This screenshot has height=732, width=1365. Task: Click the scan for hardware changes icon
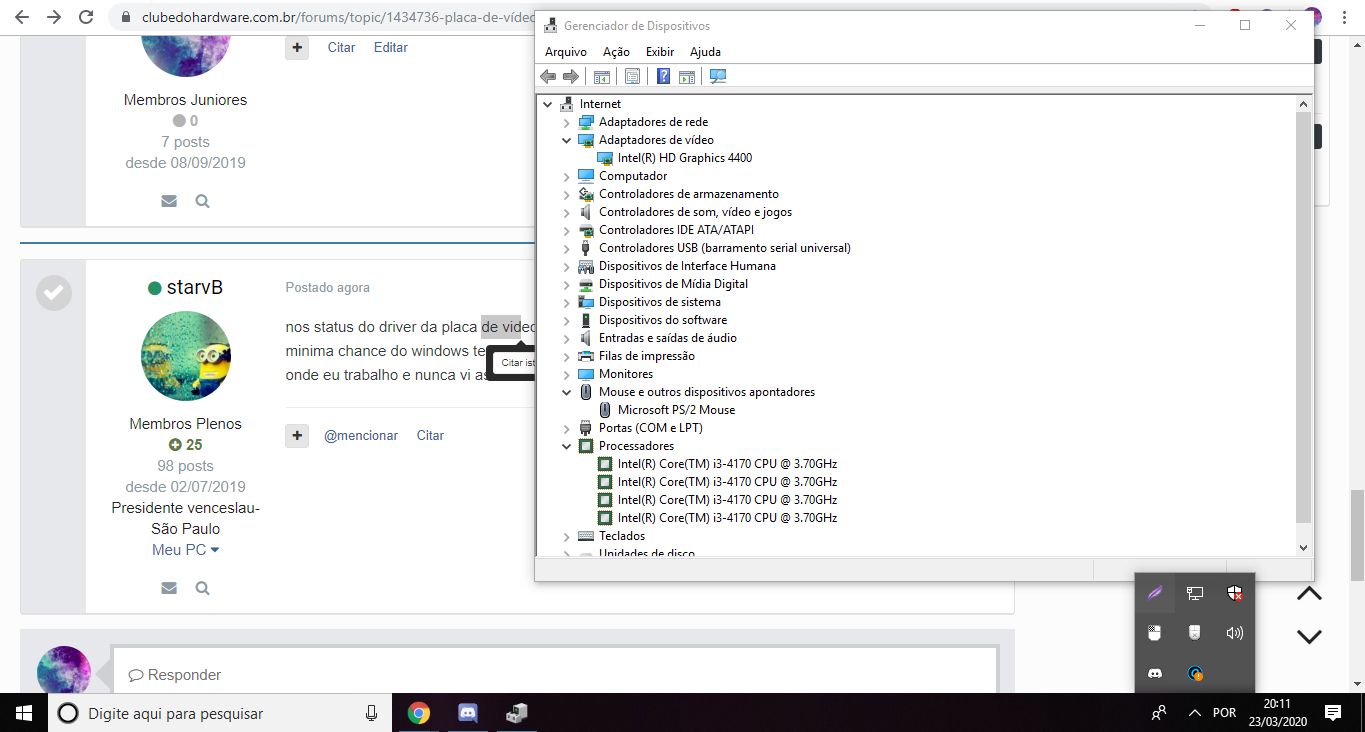pos(718,77)
